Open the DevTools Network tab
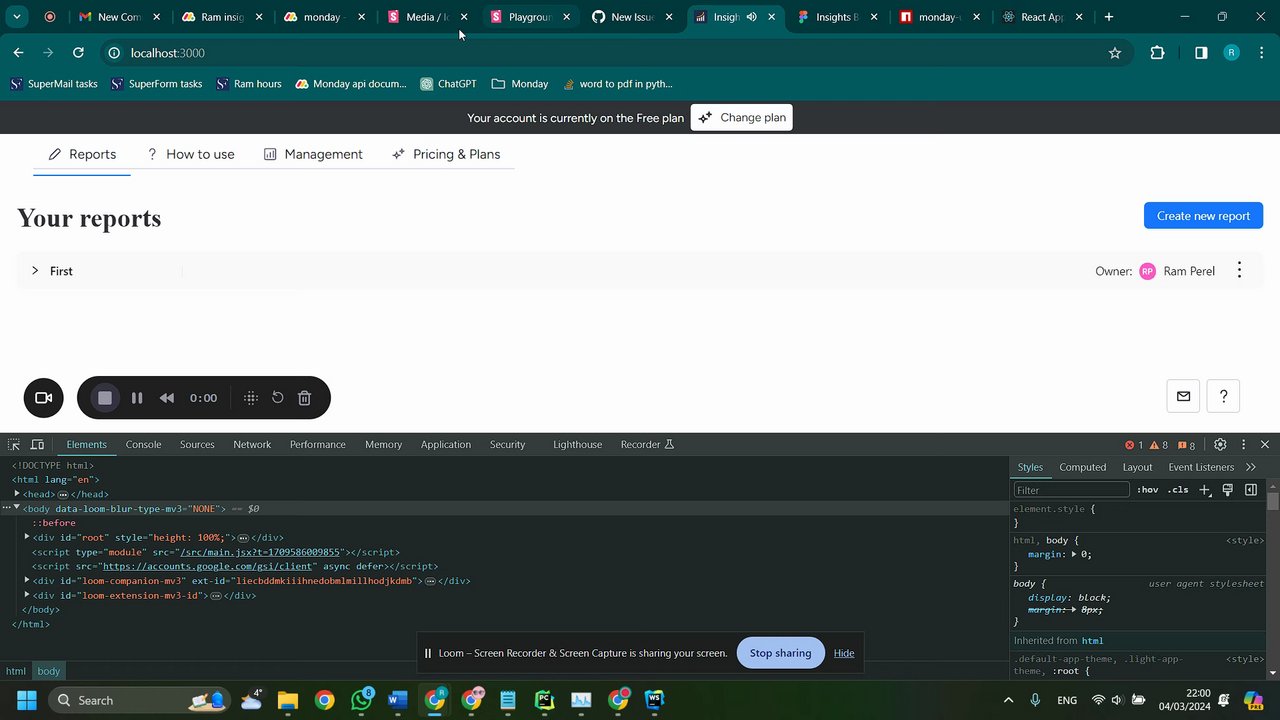The width and height of the screenshot is (1280, 720). 252,445
